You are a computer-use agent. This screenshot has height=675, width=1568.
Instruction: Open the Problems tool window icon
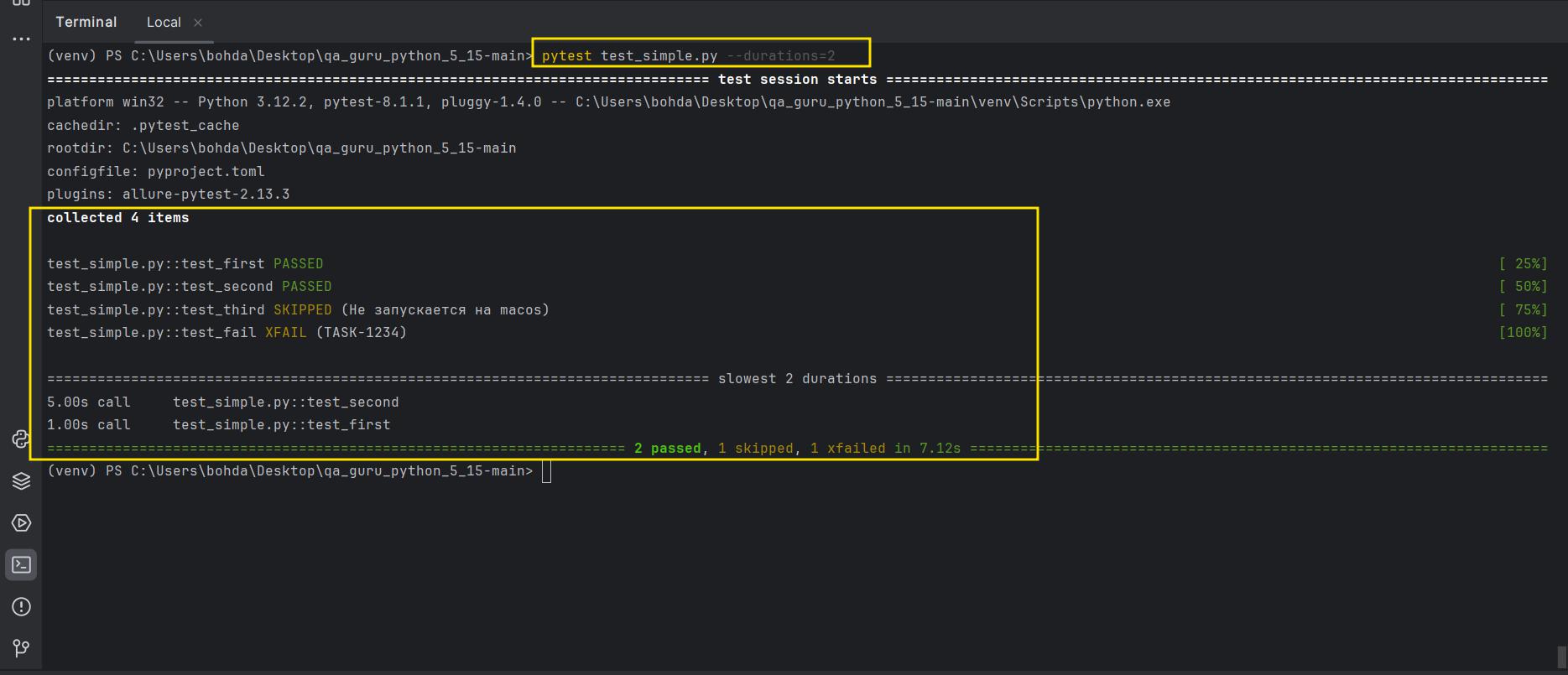tap(21, 607)
